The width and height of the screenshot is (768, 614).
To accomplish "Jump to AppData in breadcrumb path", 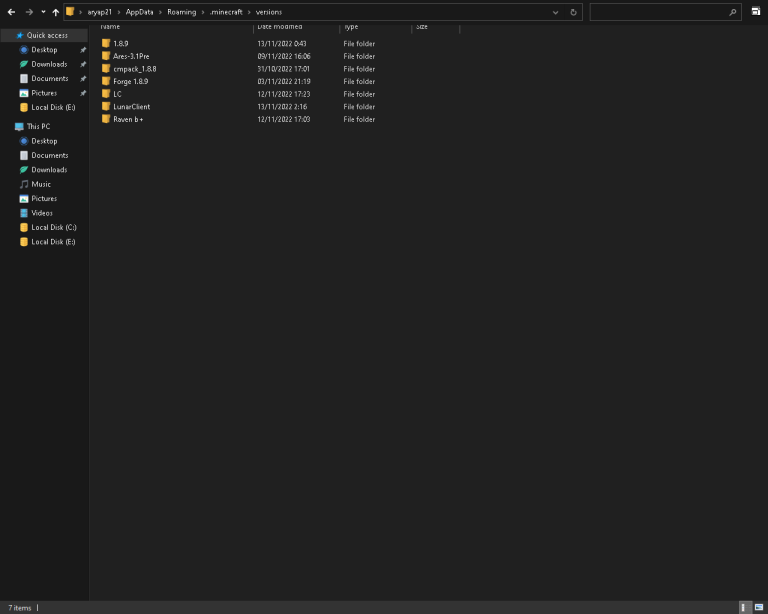I will tap(140, 12).
